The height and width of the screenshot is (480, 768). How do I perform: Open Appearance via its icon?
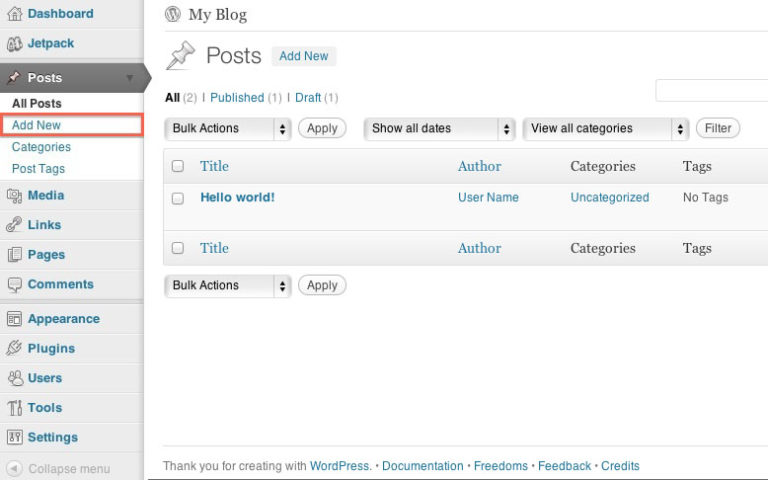tap(14, 319)
